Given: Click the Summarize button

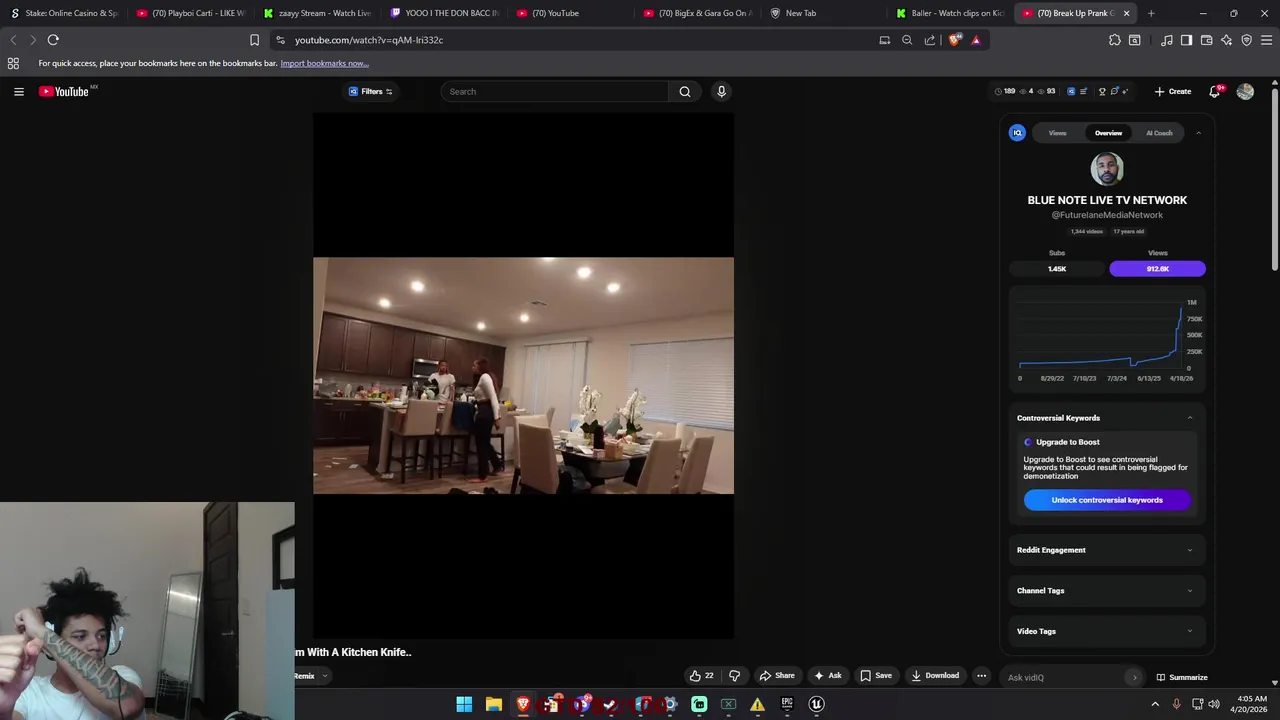Looking at the screenshot, I should tap(1182, 677).
